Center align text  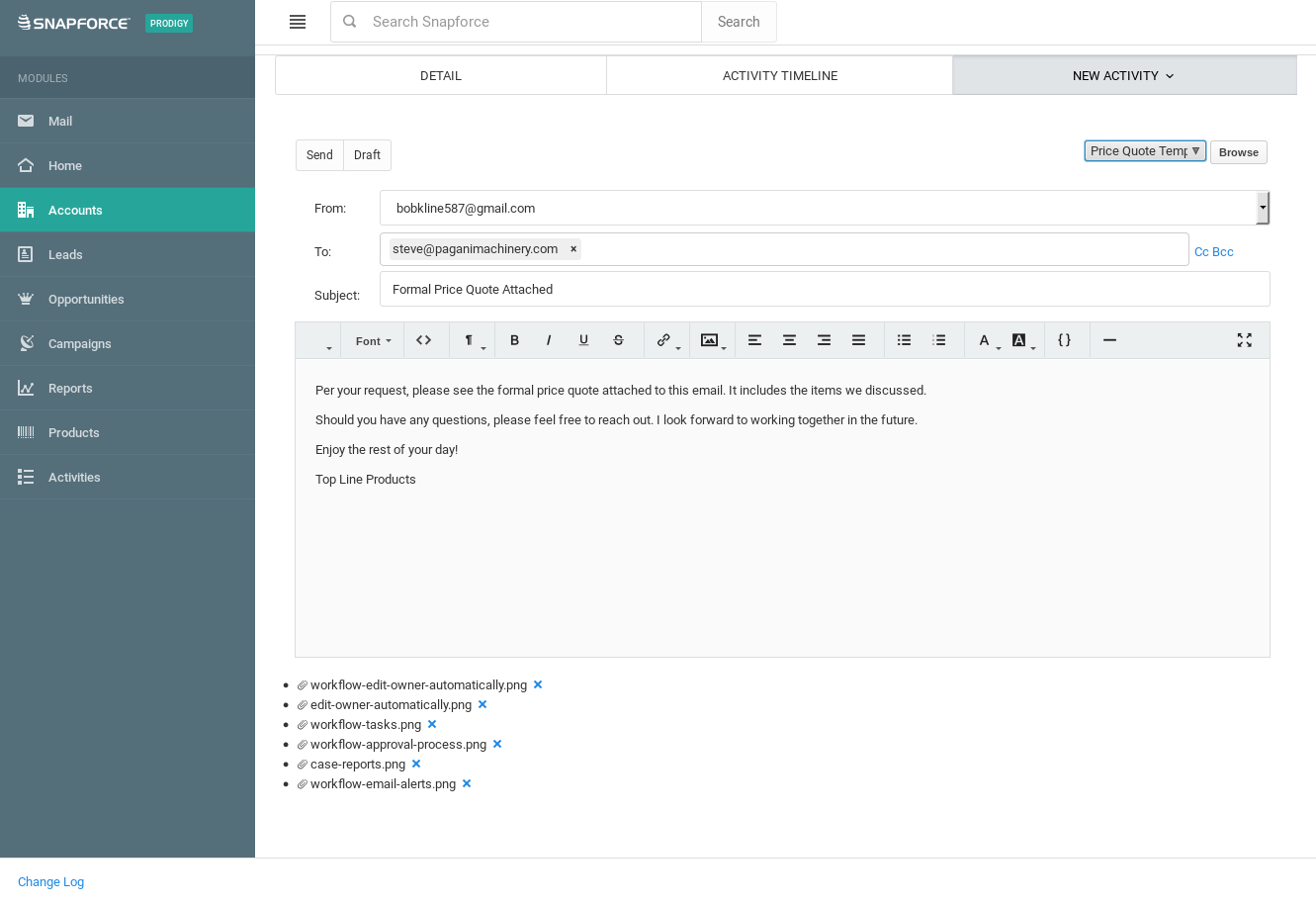[x=789, y=340]
